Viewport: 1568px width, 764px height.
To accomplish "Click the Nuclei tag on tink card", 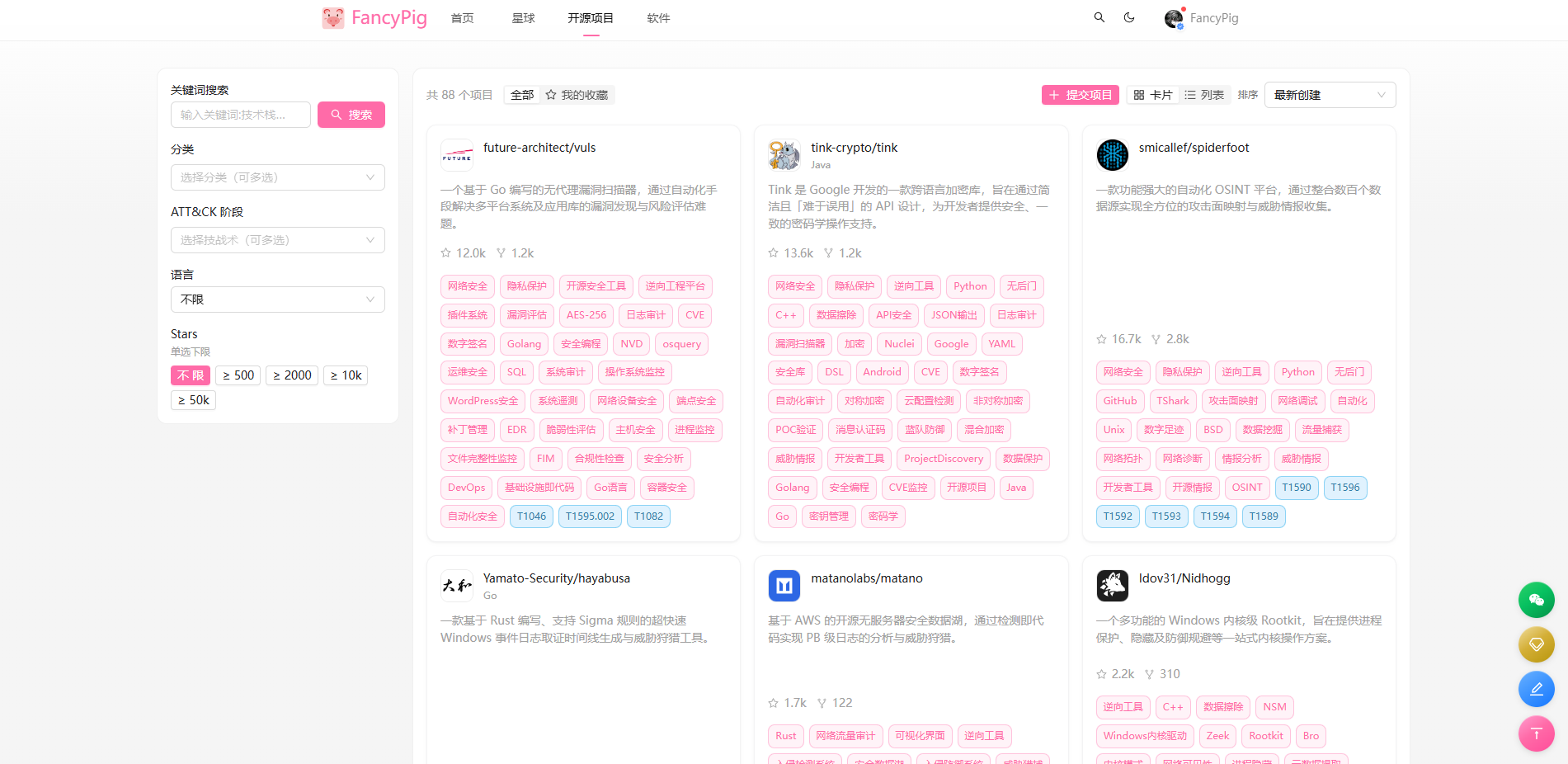I will click(x=900, y=344).
